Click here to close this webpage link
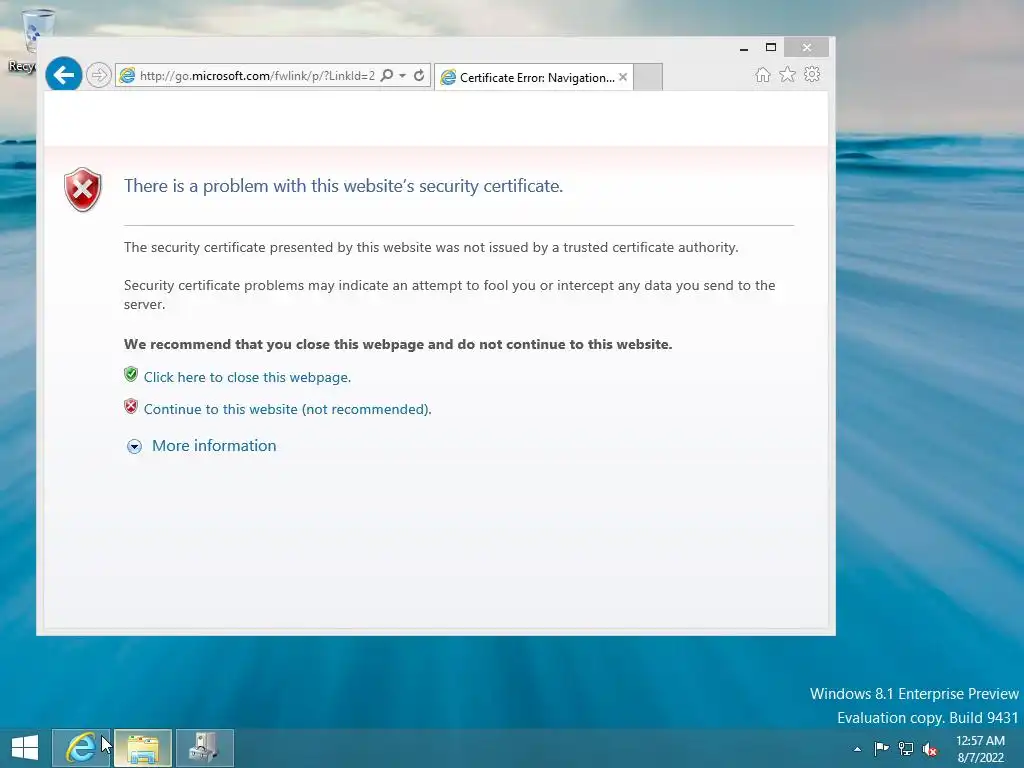The image size is (1024, 768). [248, 377]
